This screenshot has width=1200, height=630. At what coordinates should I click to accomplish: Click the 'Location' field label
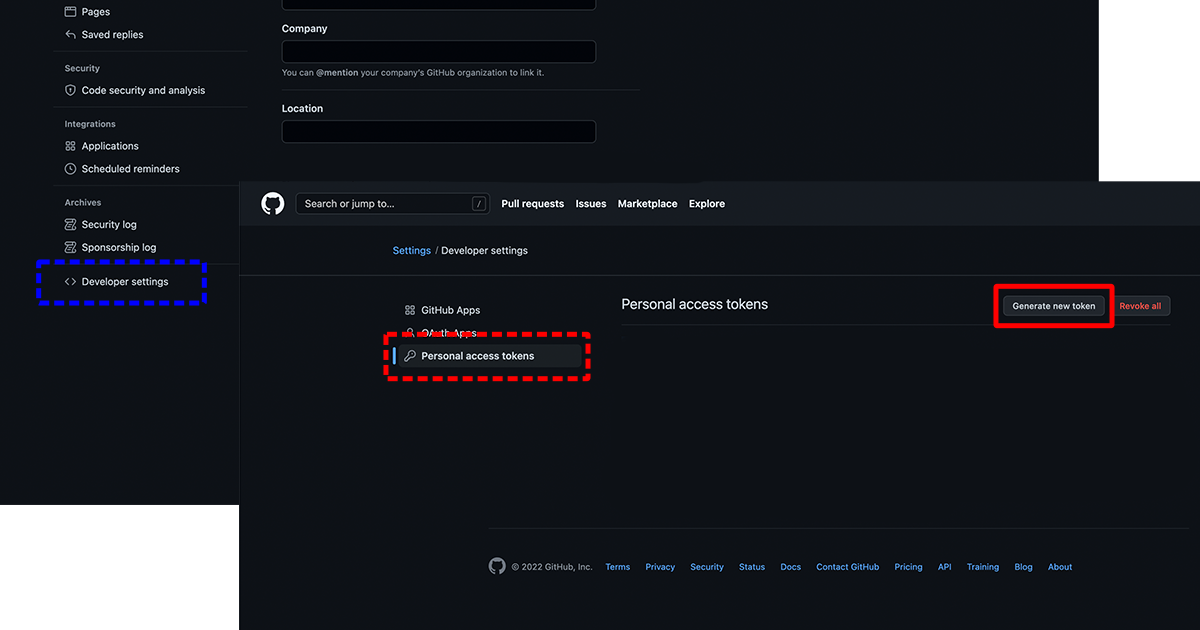303,108
